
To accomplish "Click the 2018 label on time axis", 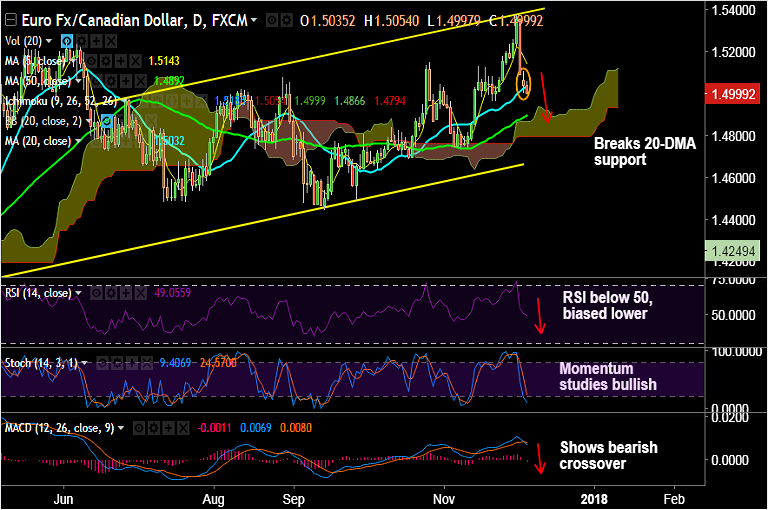I will pyautogui.click(x=594, y=499).
